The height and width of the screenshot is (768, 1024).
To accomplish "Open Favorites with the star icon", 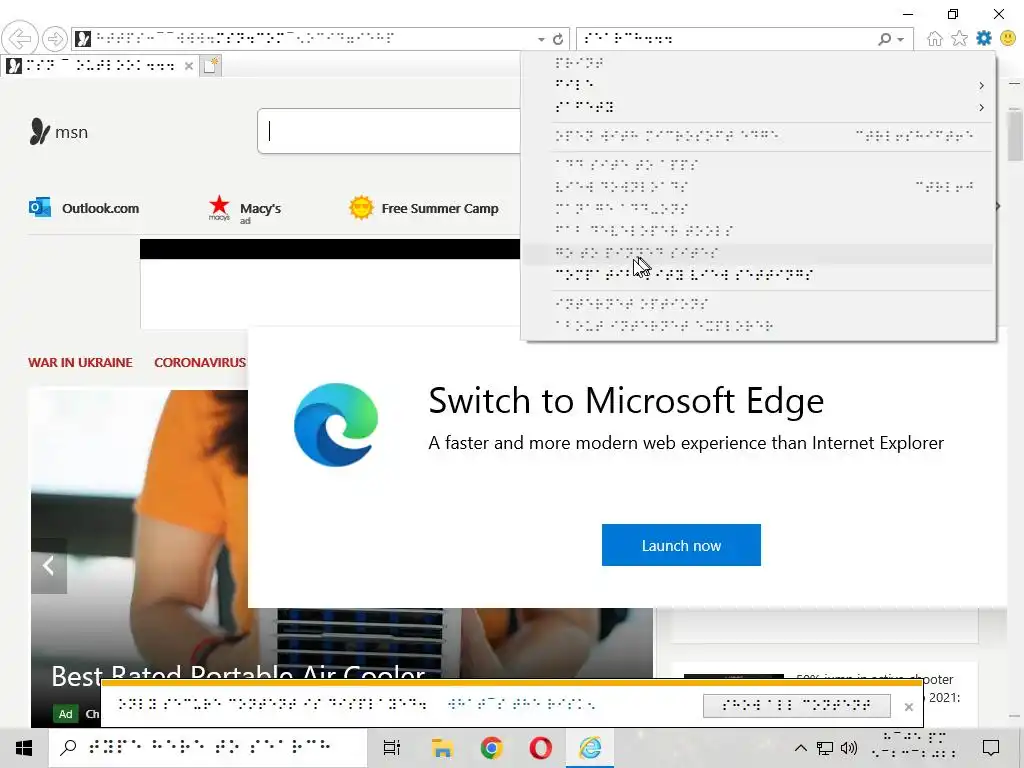I will 959,39.
